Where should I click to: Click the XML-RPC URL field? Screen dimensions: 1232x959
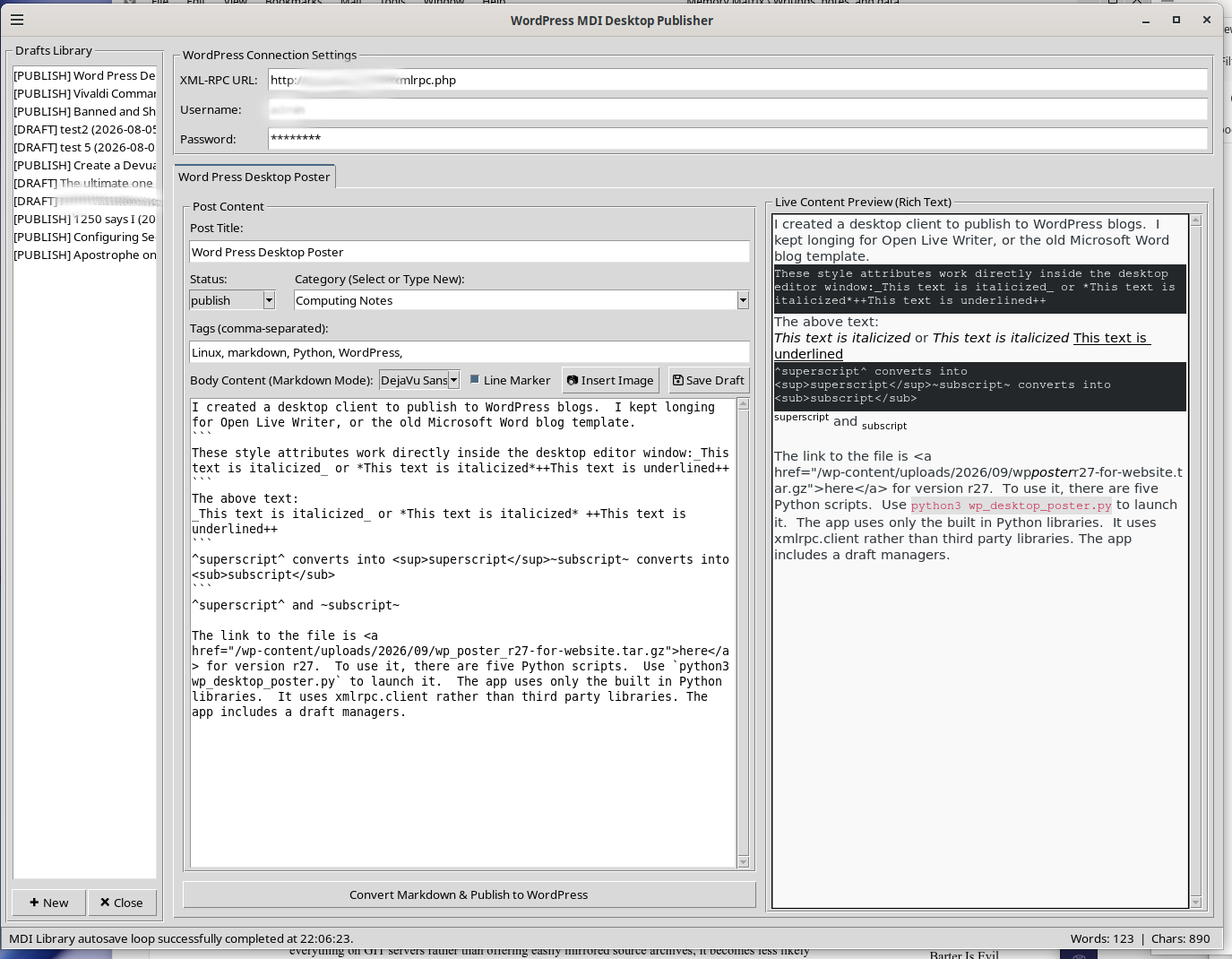click(x=737, y=80)
